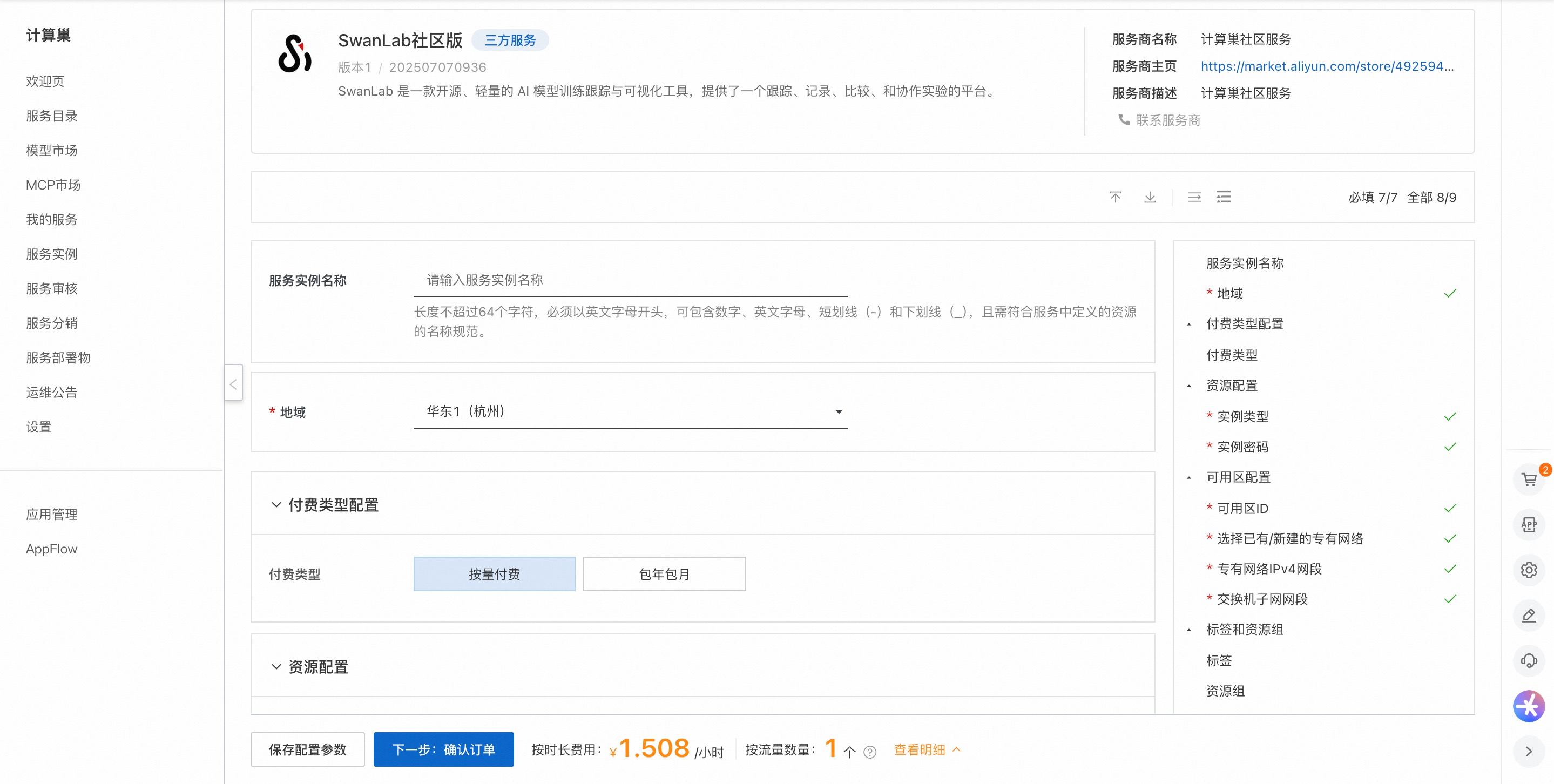This screenshot has width=1554, height=784.
Task: Open the customer support headset icon
Action: [x=1529, y=660]
